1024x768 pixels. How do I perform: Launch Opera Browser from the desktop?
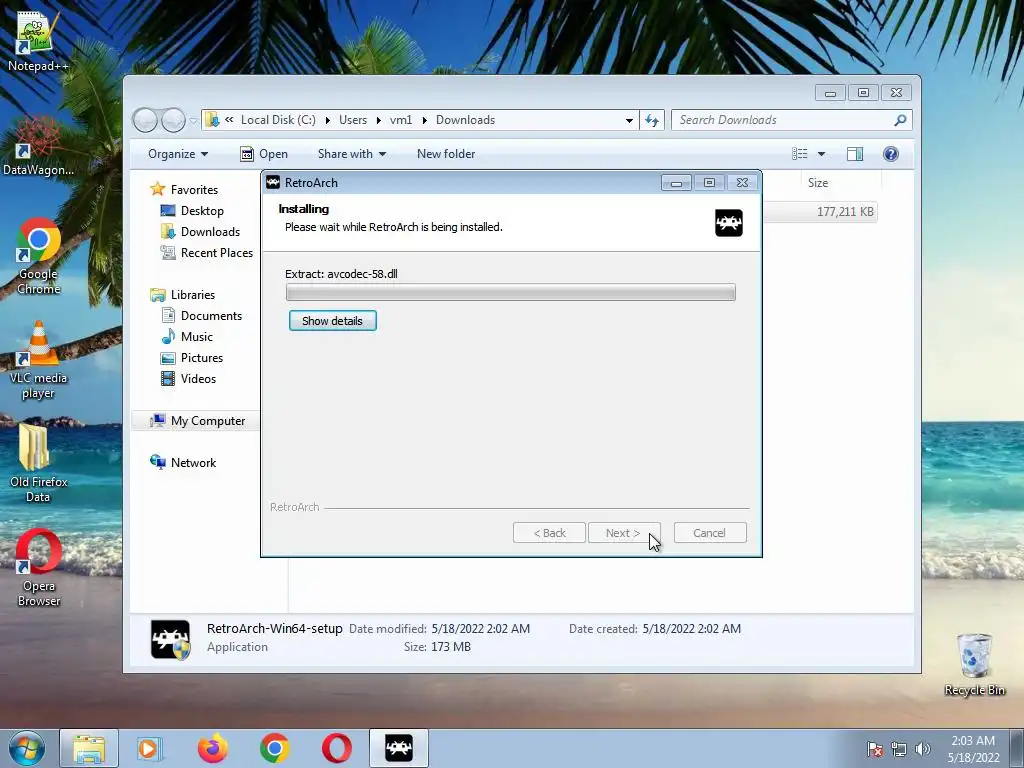pos(38,568)
